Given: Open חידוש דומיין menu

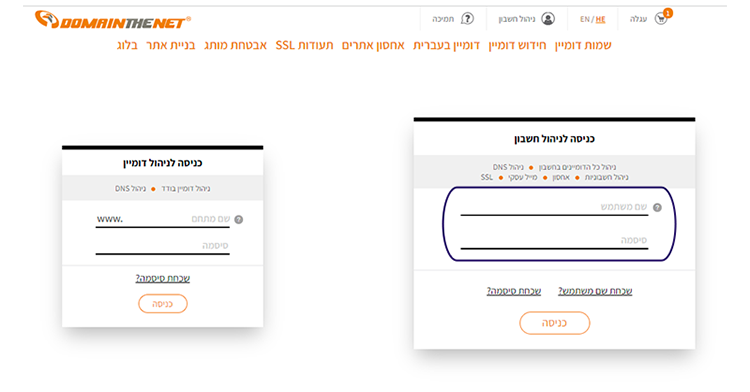Looking at the screenshot, I should [x=517, y=45].
